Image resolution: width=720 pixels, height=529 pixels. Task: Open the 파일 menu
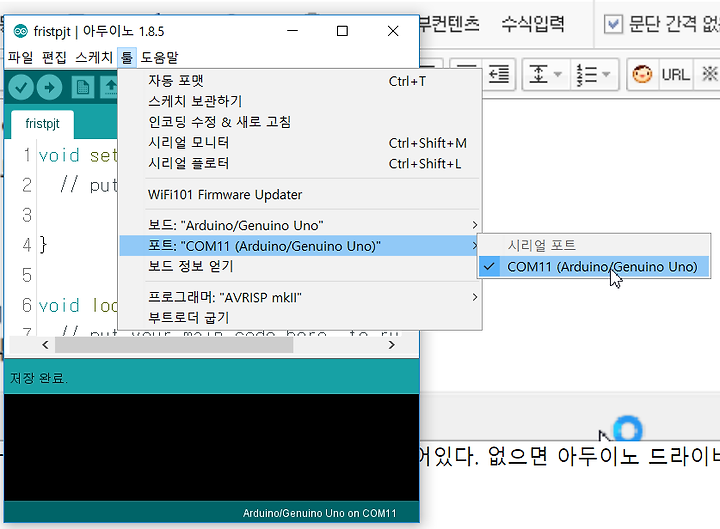[21, 57]
